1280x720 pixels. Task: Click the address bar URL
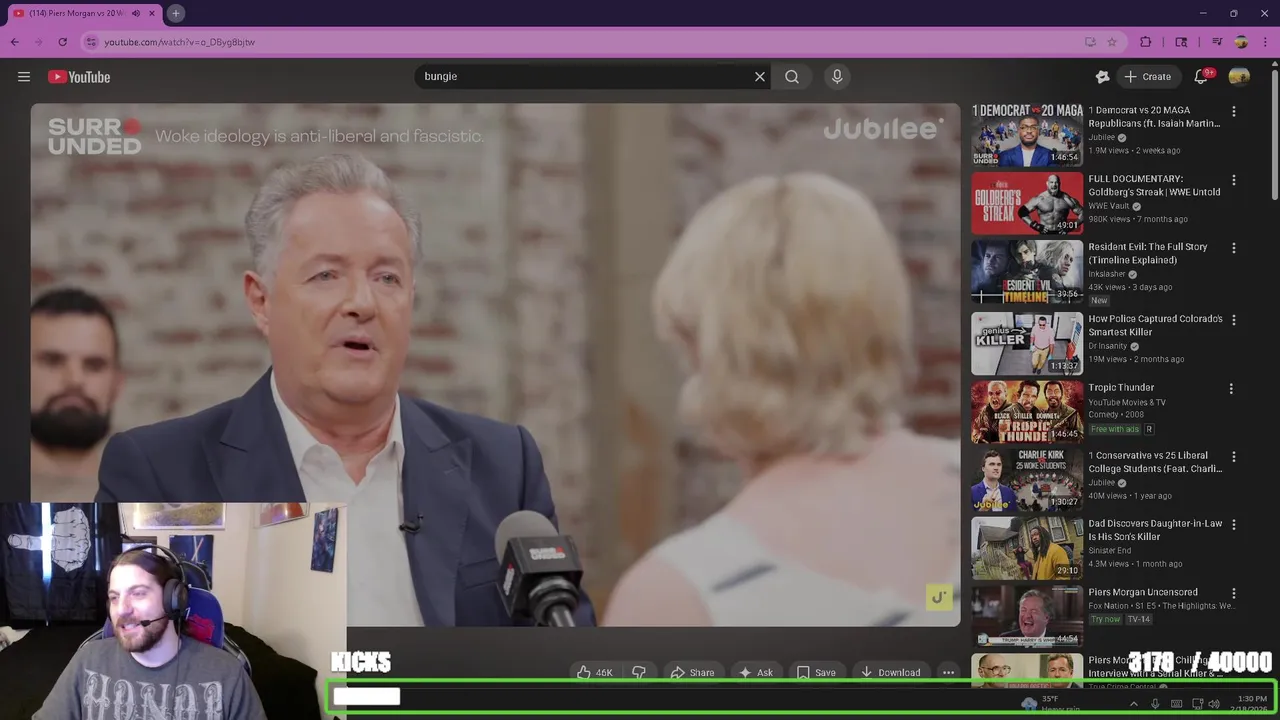(x=180, y=42)
